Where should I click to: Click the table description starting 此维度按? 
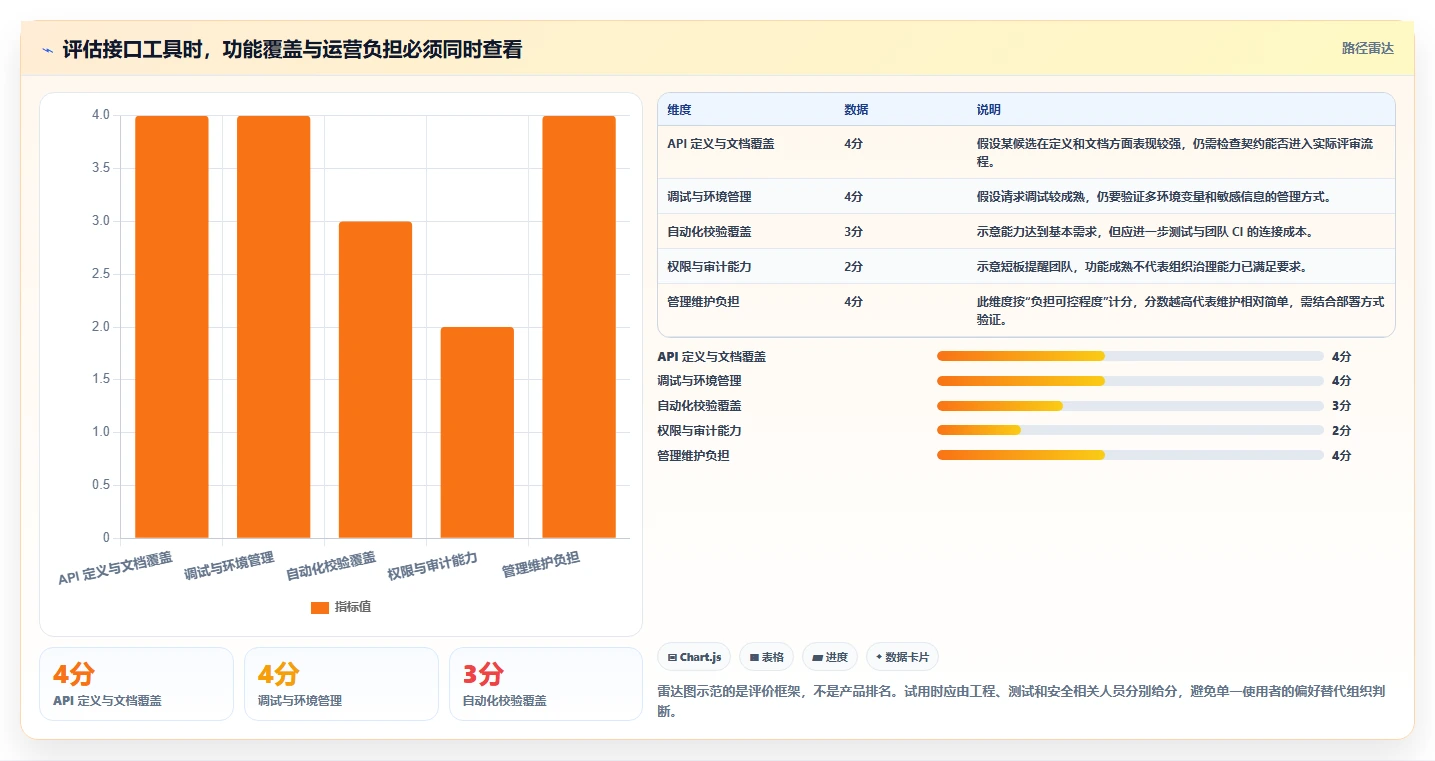pyautogui.click(x=1181, y=311)
